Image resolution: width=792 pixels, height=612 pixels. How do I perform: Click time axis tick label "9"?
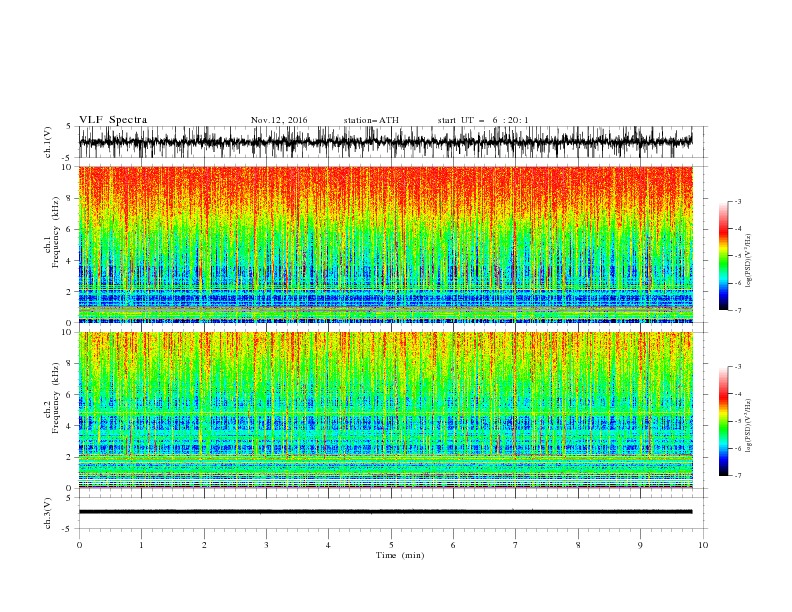click(640, 545)
